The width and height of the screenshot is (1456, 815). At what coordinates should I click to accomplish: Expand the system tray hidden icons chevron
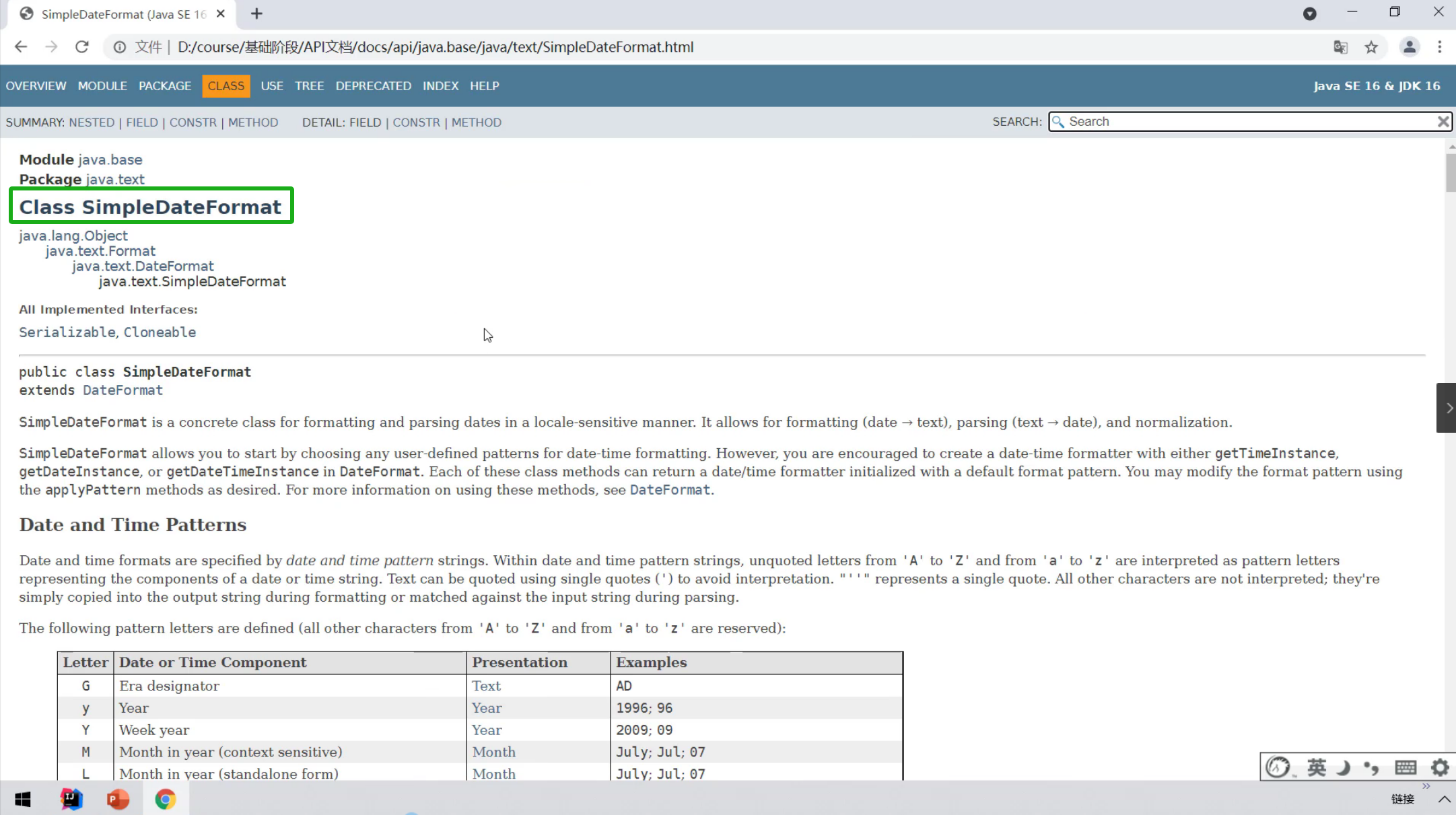(1444, 800)
